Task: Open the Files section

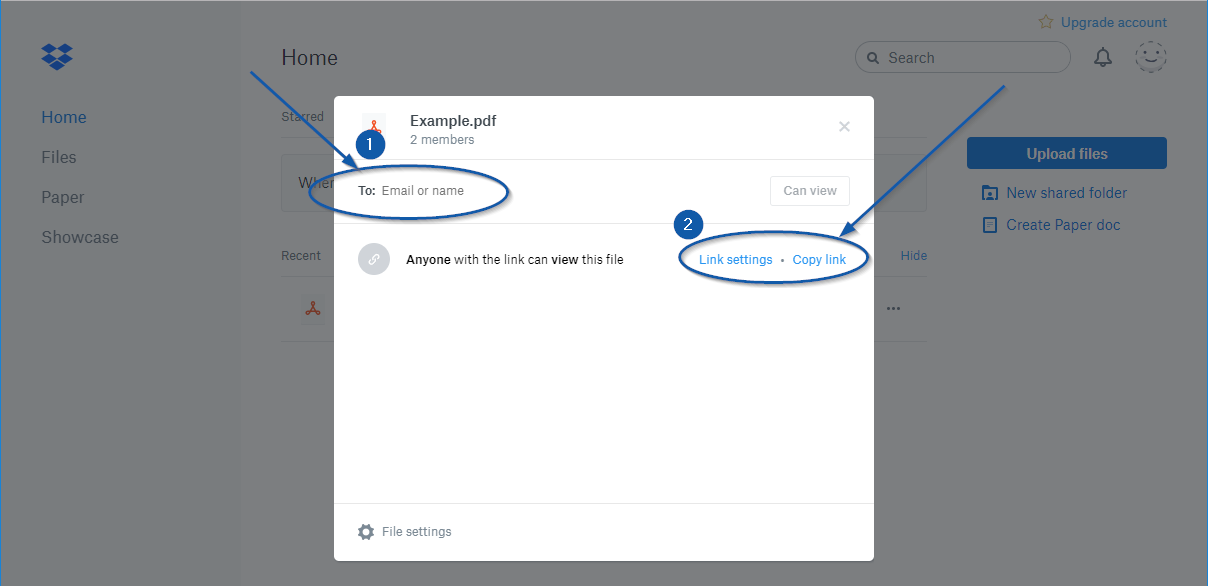Action: [59, 157]
